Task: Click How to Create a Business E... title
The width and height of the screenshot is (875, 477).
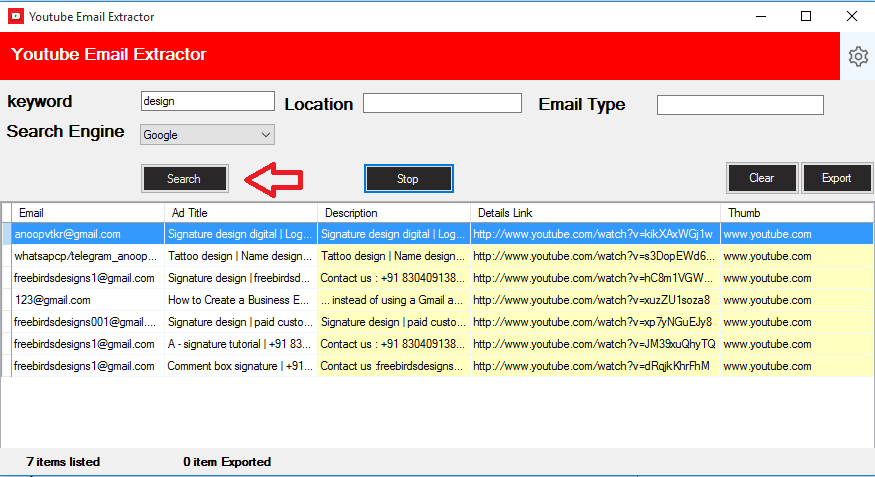Action: click(241, 300)
